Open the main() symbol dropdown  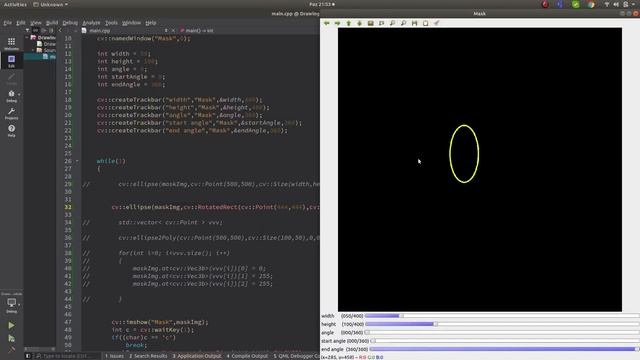tap(197, 31)
